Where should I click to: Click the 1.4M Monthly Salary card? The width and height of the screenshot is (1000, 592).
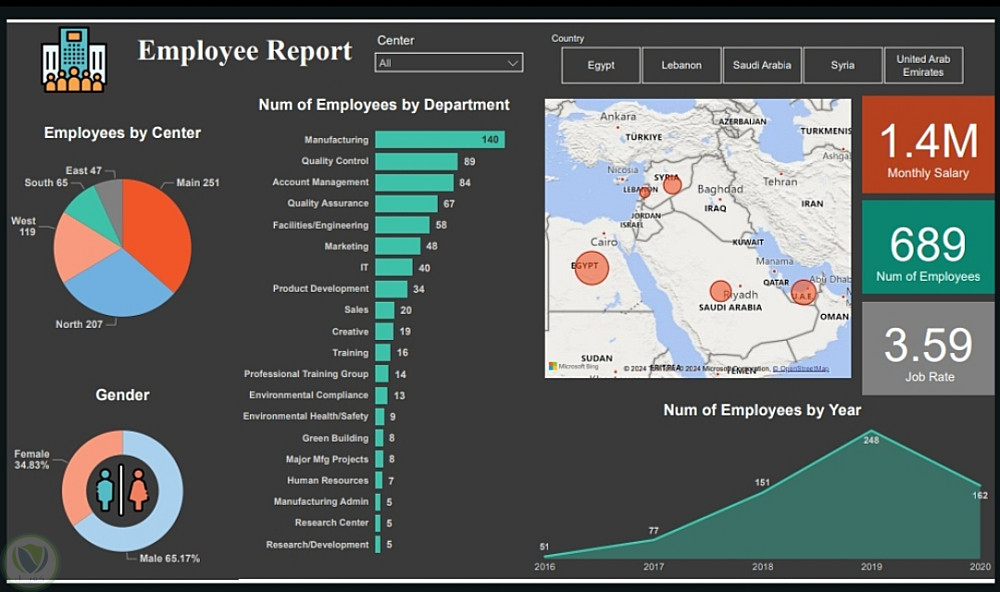point(928,145)
